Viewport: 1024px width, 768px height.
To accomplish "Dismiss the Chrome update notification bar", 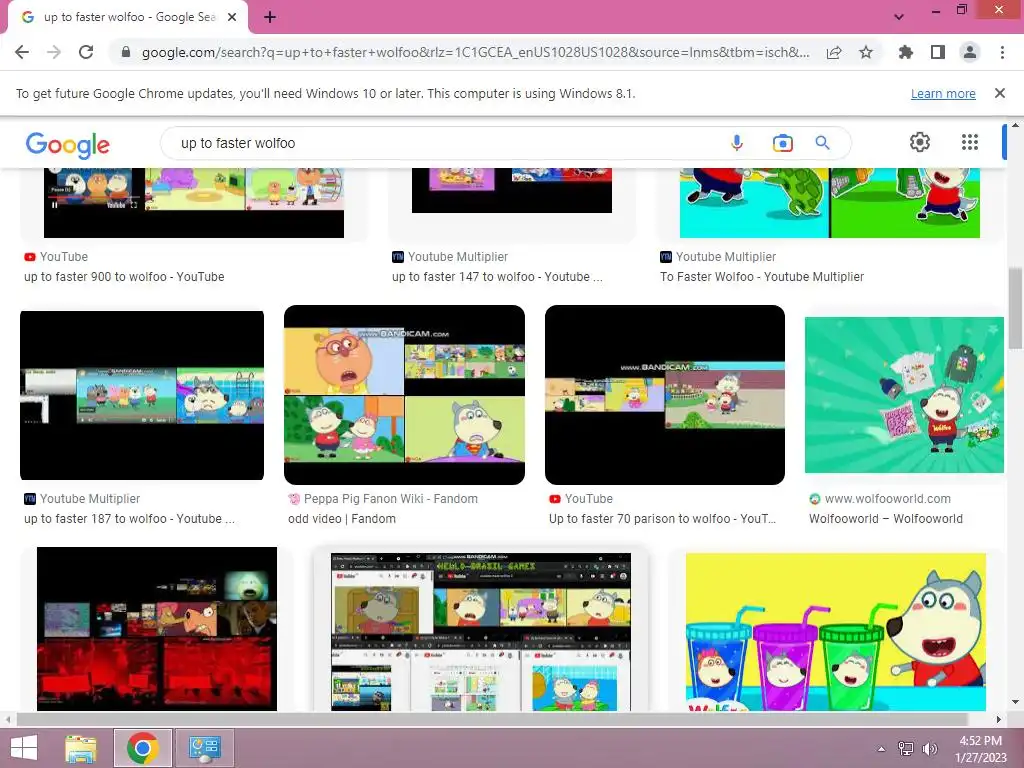I will pyautogui.click(x=1000, y=93).
